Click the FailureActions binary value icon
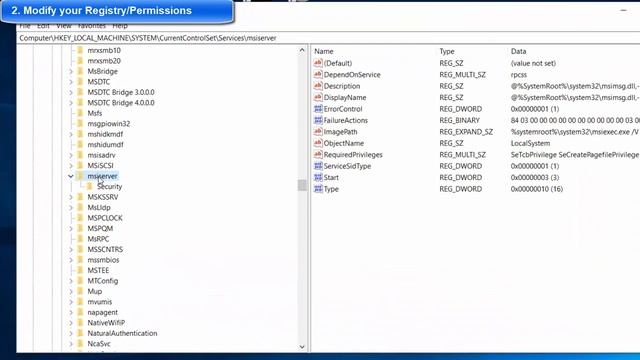This screenshot has width=640, height=360. (x=318, y=120)
